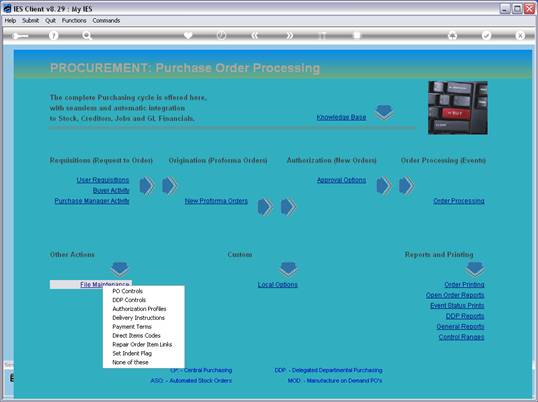The height and width of the screenshot is (402, 538).
Task: Open the Functions menu
Action: point(74,21)
